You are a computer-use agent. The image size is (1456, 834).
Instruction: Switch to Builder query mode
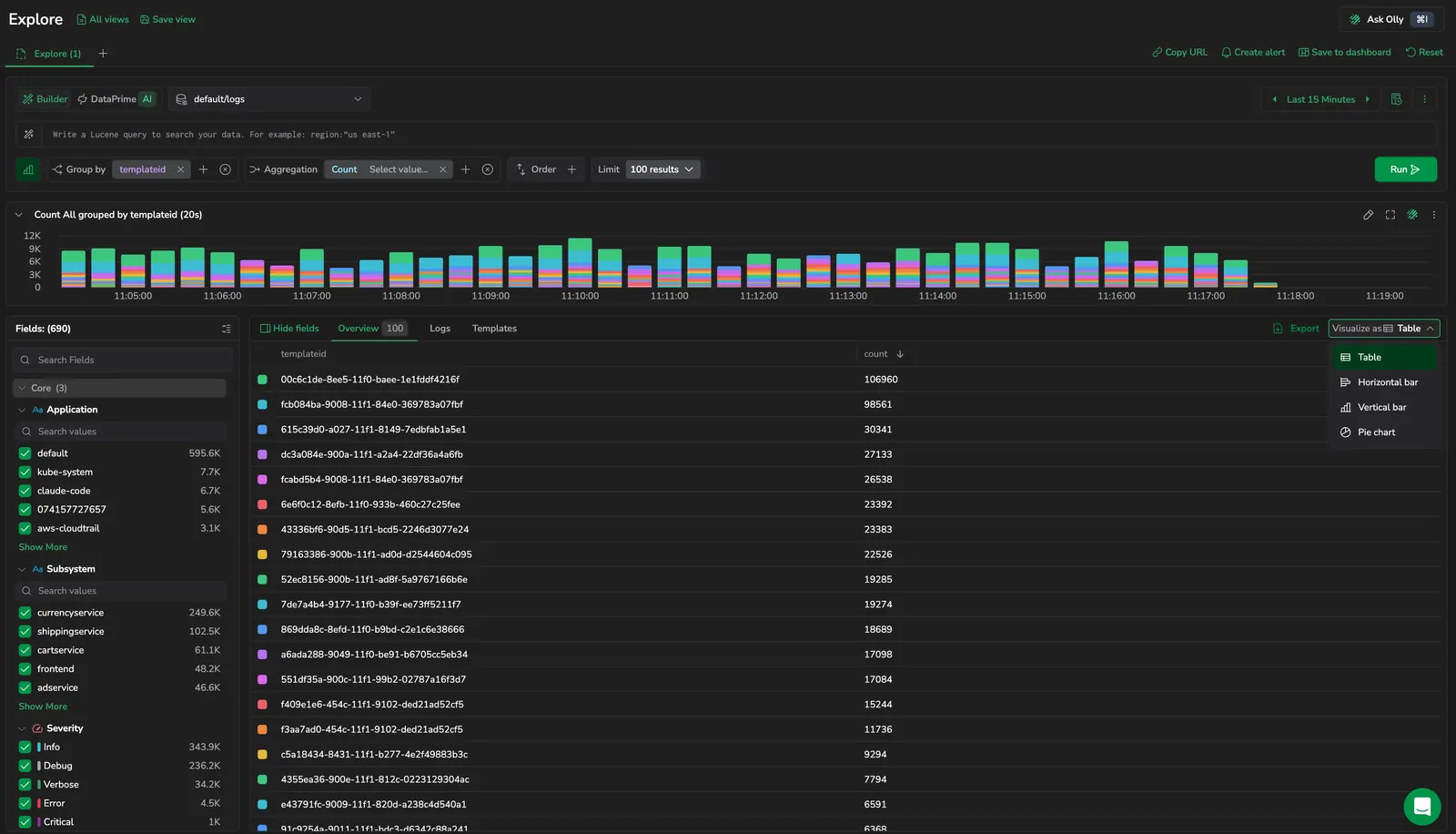pyautogui.click(x=45, y=99)
